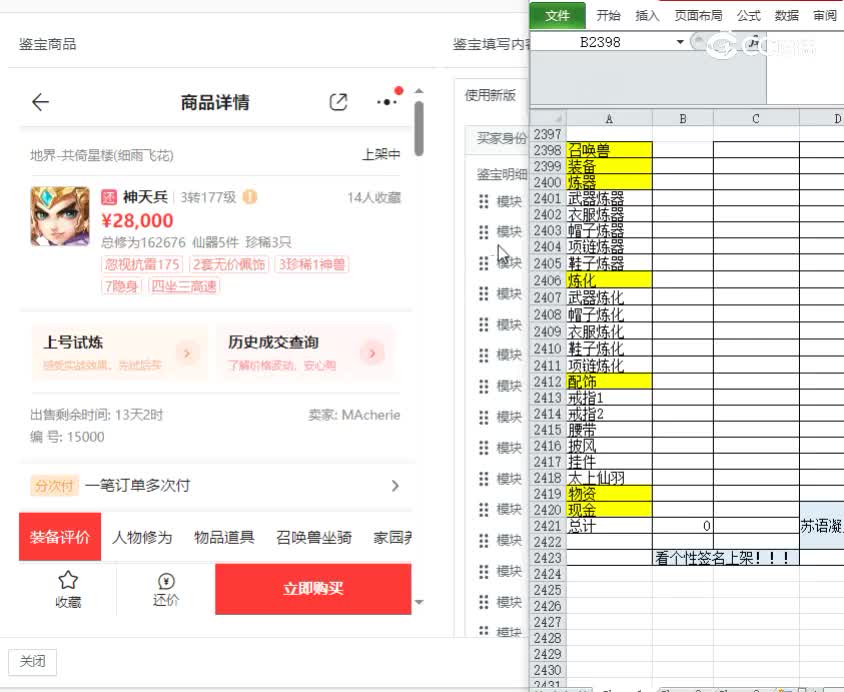Switch to the 人物修为 tab

tap(141, 538)
